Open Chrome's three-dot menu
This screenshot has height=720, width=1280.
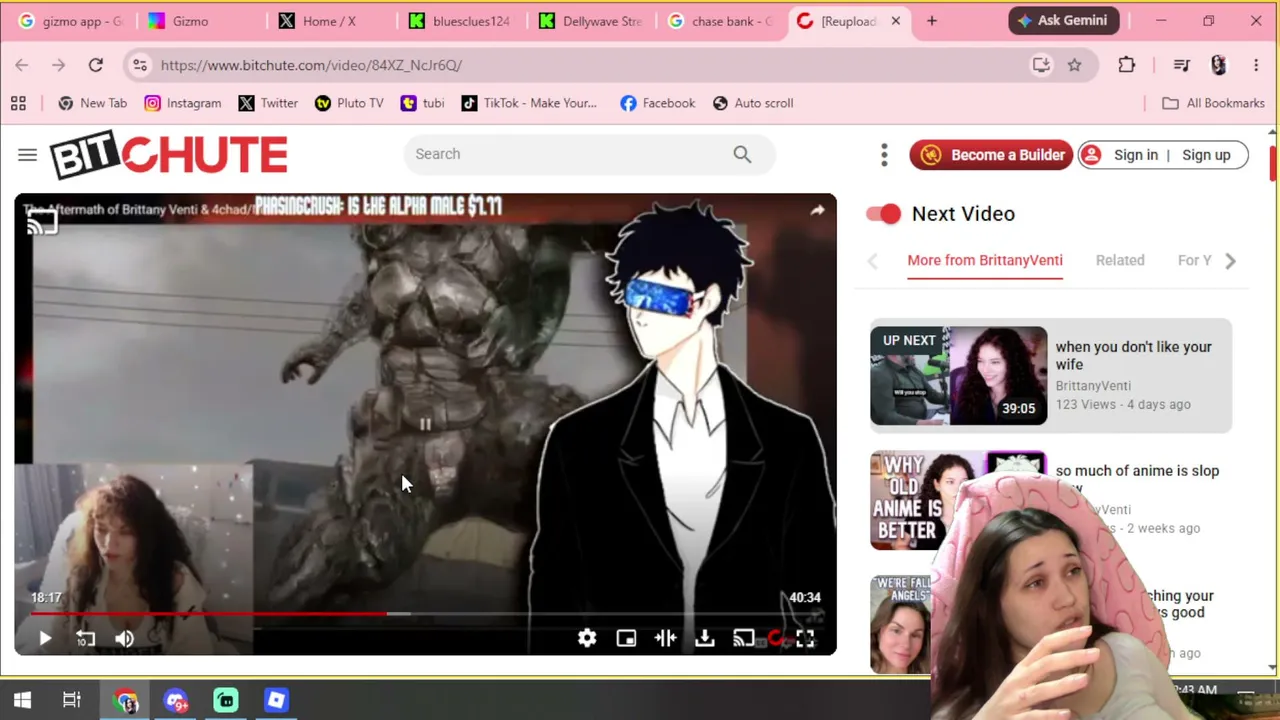pyautogui.click(x=1256, y=65)
